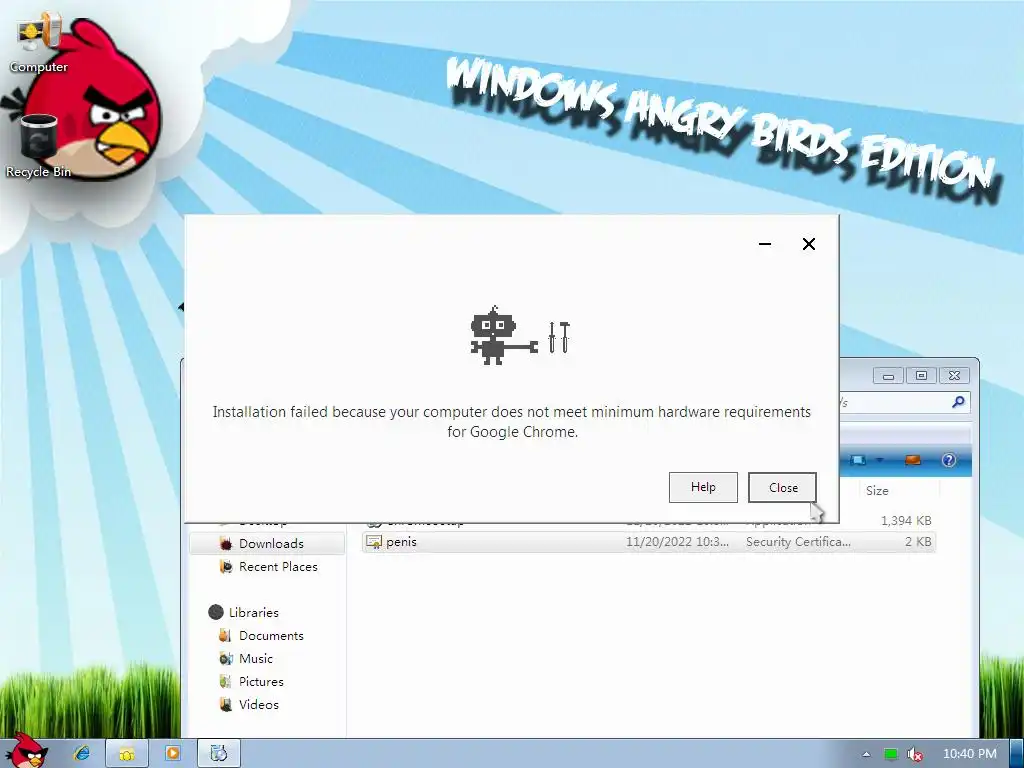Click the Documents library icon

(x=225, y=635)
